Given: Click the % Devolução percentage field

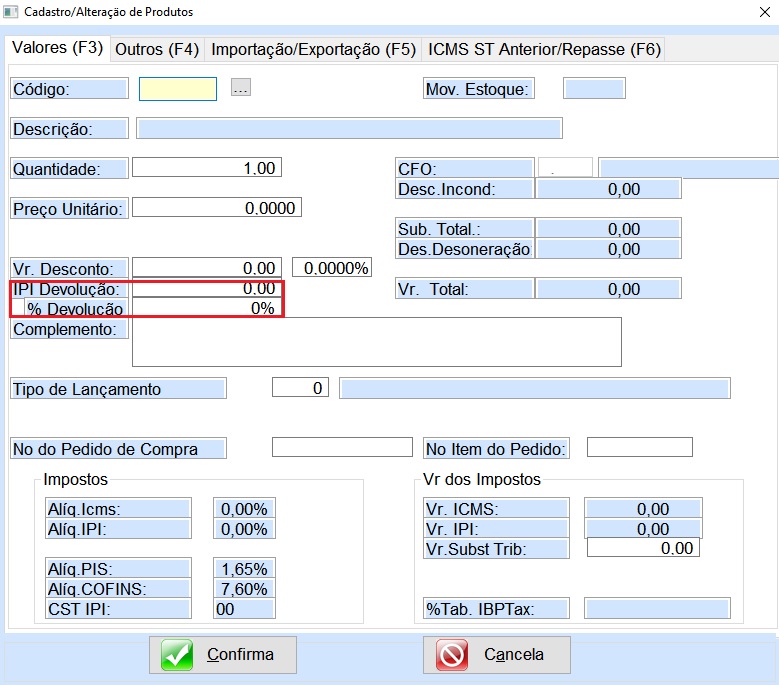Looking at the screenshot, I should click(206, 309).
